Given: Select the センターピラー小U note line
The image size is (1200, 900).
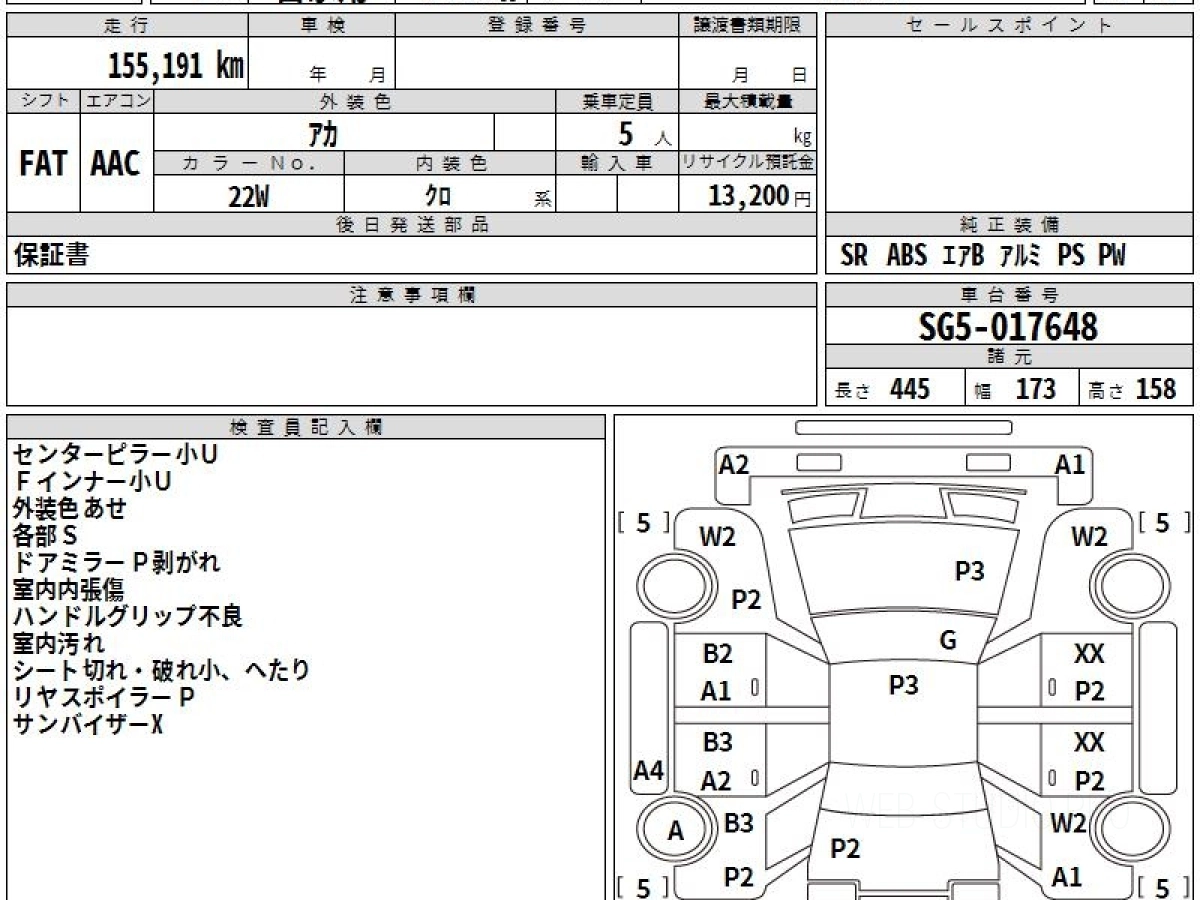Looking at the screenshot, I should tap(115, 454).
